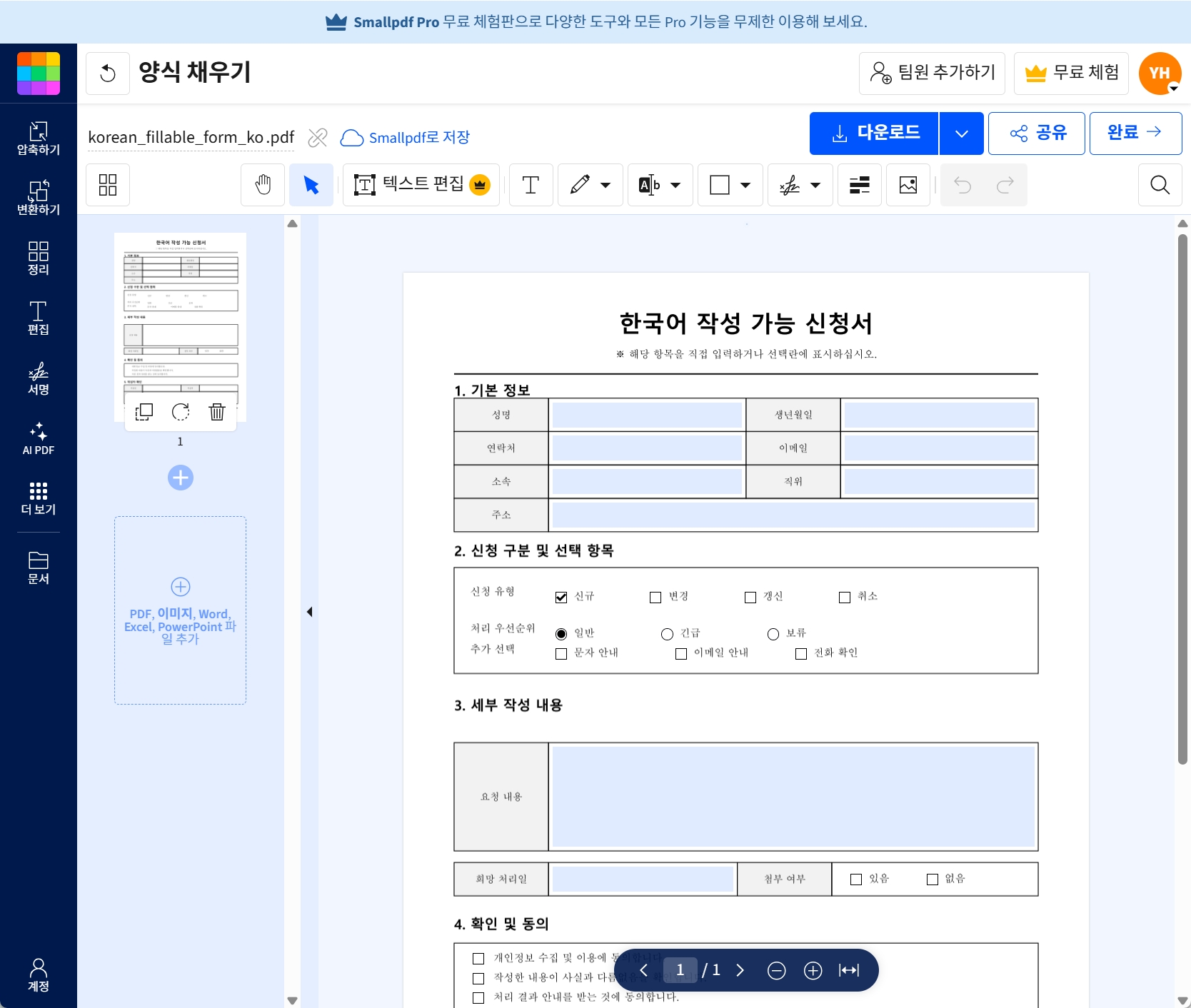Image resolution: width=1191 pixels, height=1008 pixels.
Task: Select the 긴급 radio button
Action: (x=668, y=634)
